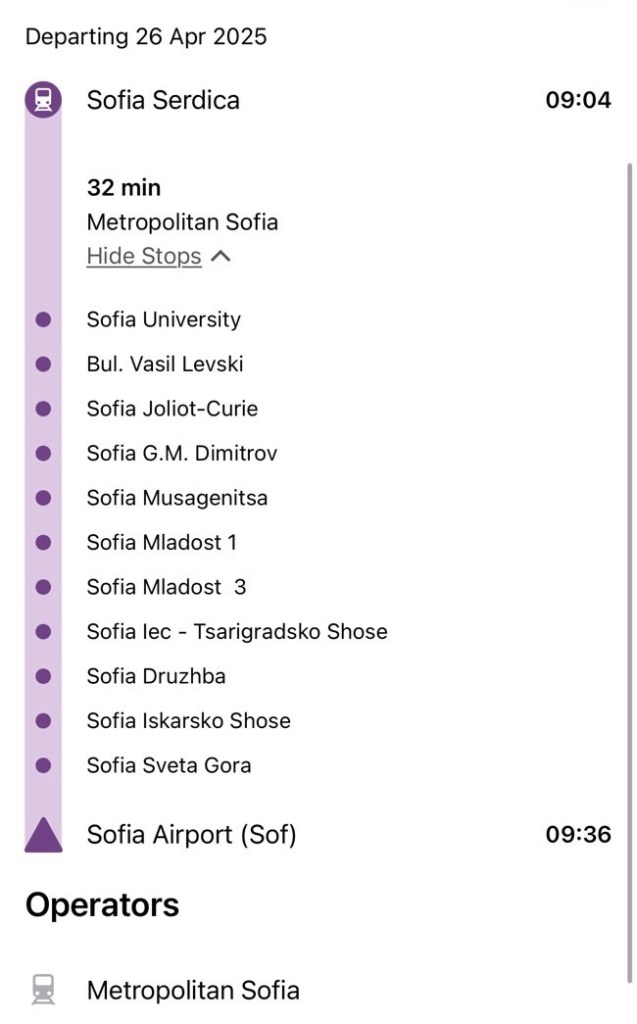Open the Metropolitan Sofia operator entry
Image resolution: width=637 pixels, height=1024 pixels.
click(x=193, y=990)
